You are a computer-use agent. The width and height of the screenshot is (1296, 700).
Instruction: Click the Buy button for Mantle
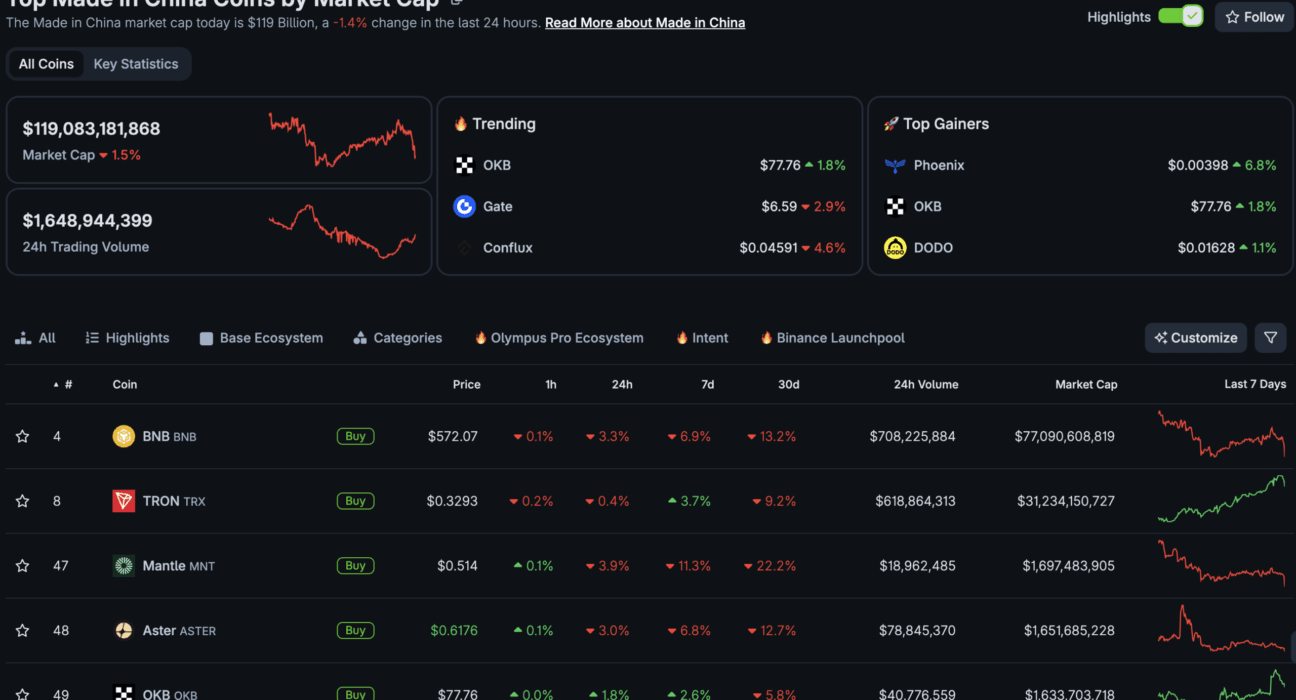pyautogui.click(x=355, y=566)
